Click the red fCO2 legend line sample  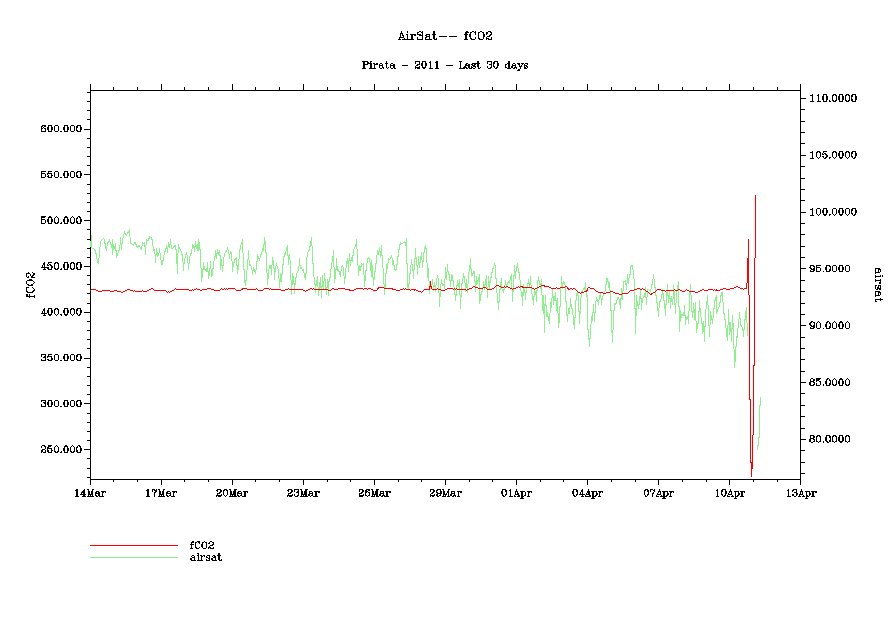point(133,546)
